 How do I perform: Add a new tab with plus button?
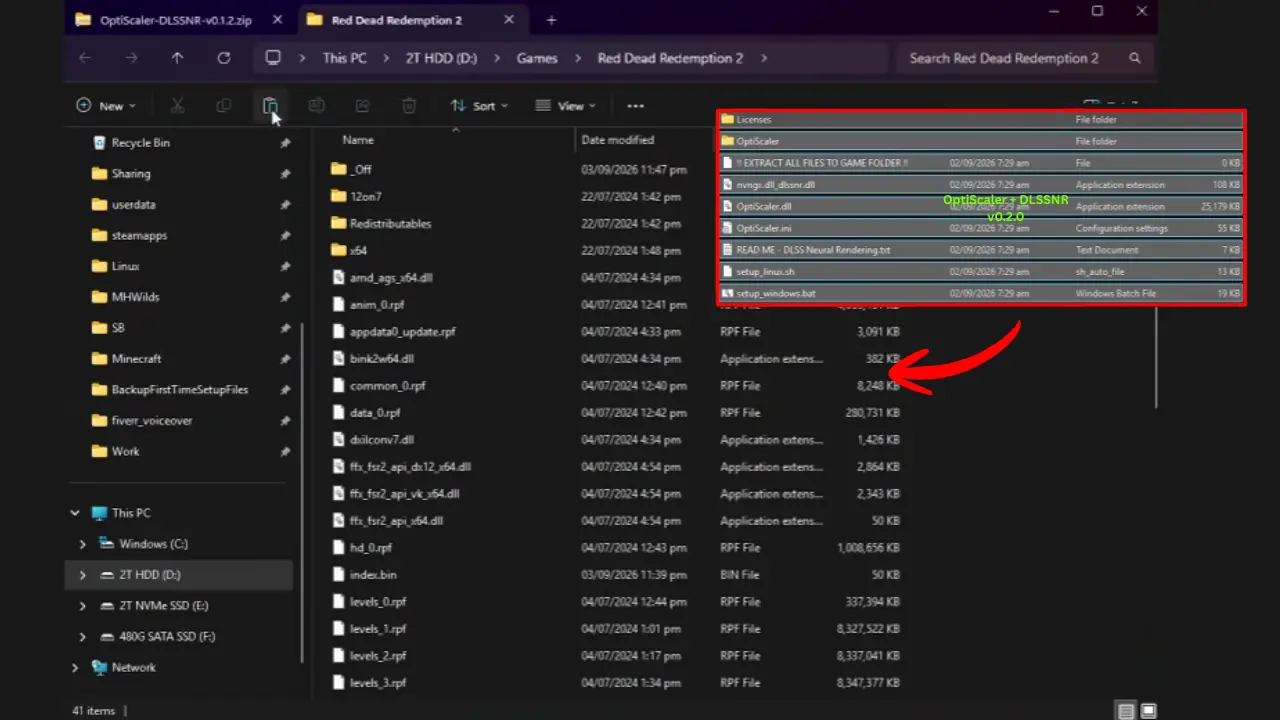pos(551,20)
